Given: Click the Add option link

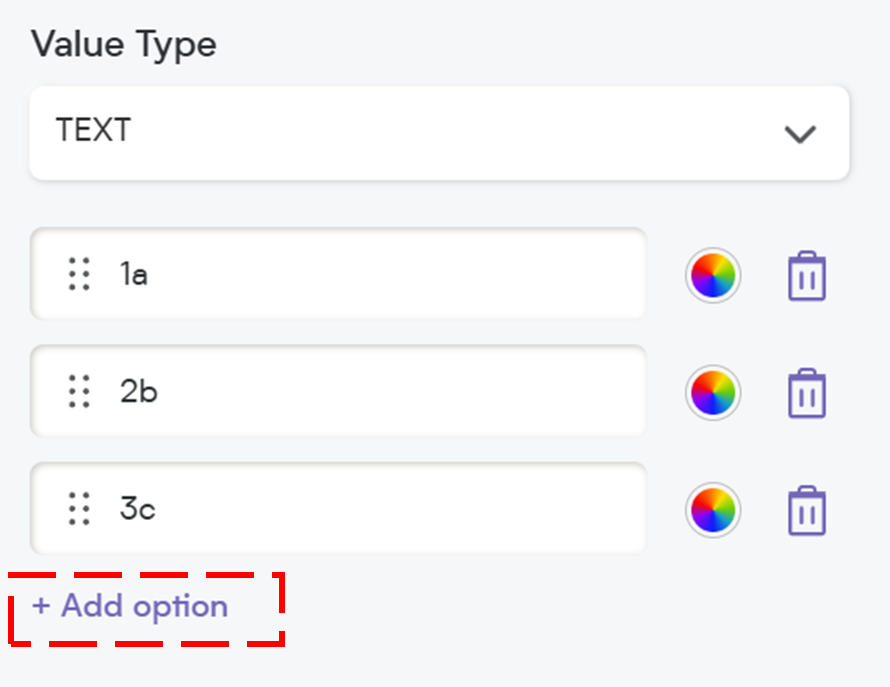Looking at the screenshot, I should click(x=130, y=606).
